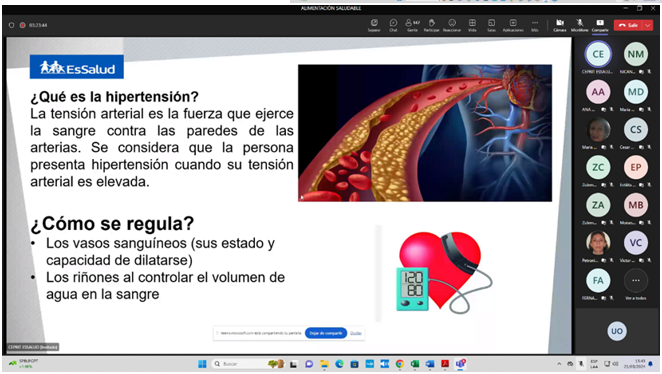
Task: Switch ESP keyboard language indicator
Action: [x=594, y=364]
